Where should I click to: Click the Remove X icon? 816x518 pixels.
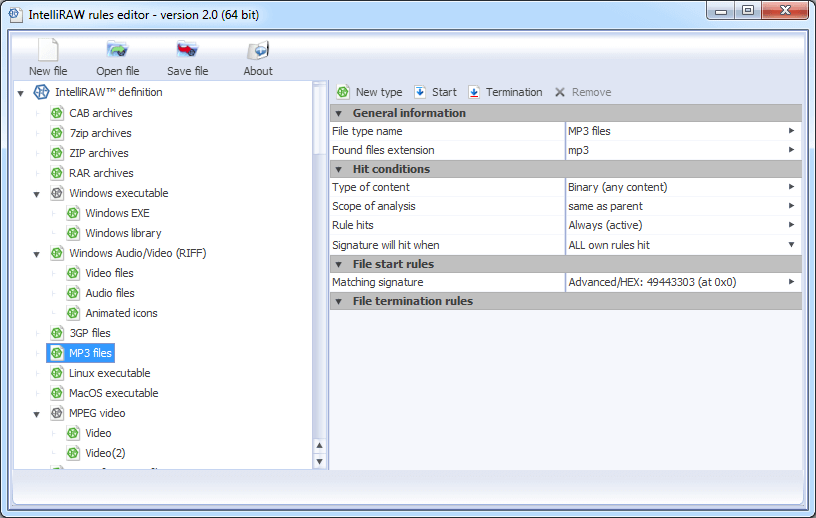[x=560, y=92]
